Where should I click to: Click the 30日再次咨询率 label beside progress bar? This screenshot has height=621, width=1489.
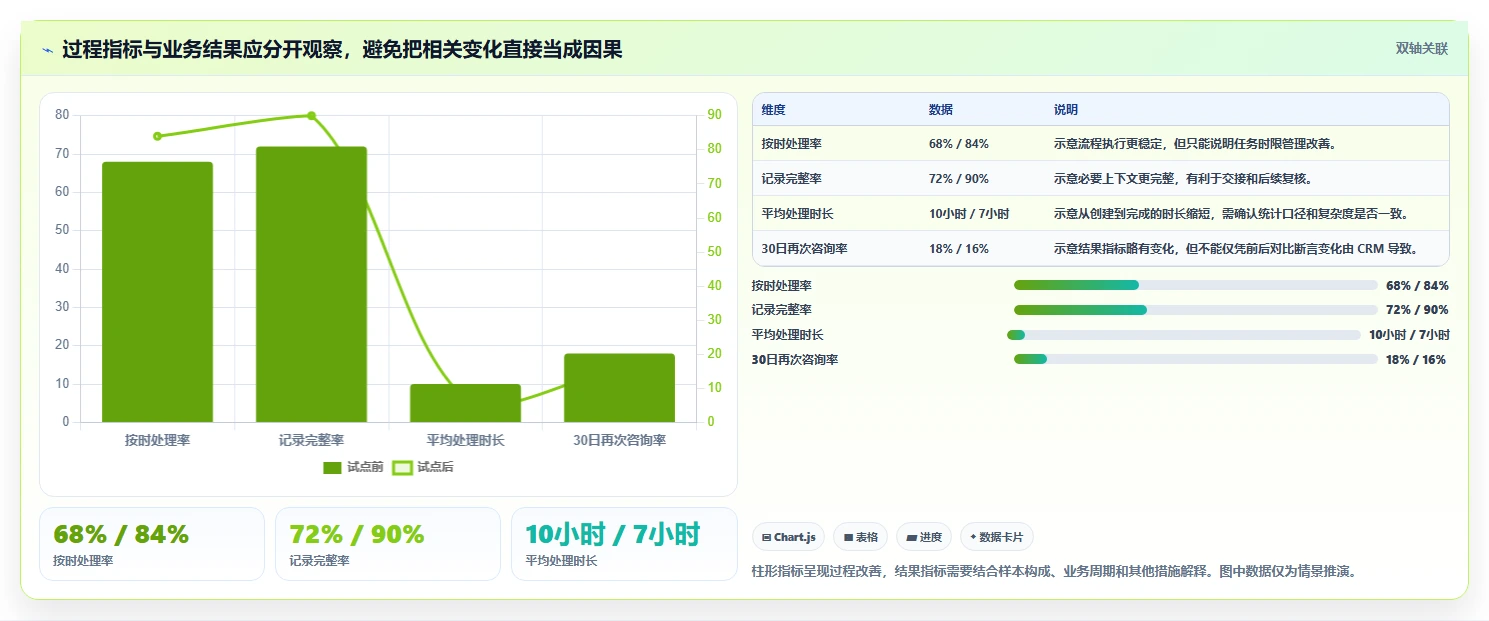[x=795, y=359]
